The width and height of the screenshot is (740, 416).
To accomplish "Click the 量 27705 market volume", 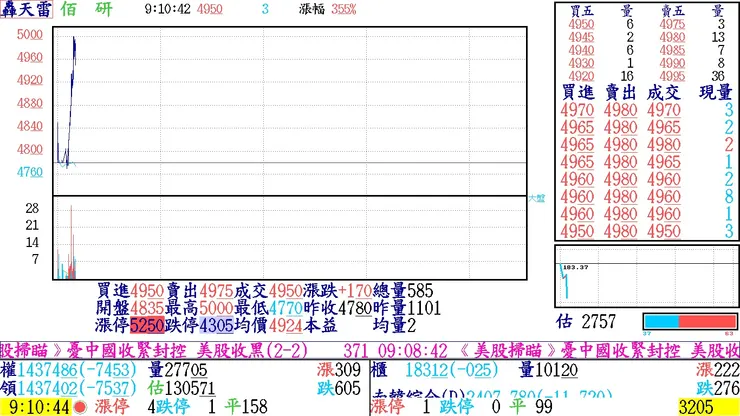I will [177, 370].
